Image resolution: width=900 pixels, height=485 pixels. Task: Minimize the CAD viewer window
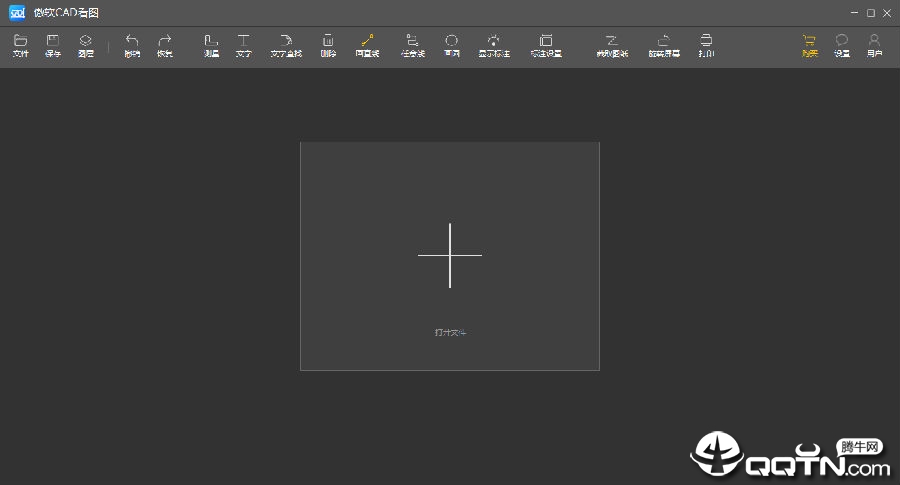tap(855, 13)
